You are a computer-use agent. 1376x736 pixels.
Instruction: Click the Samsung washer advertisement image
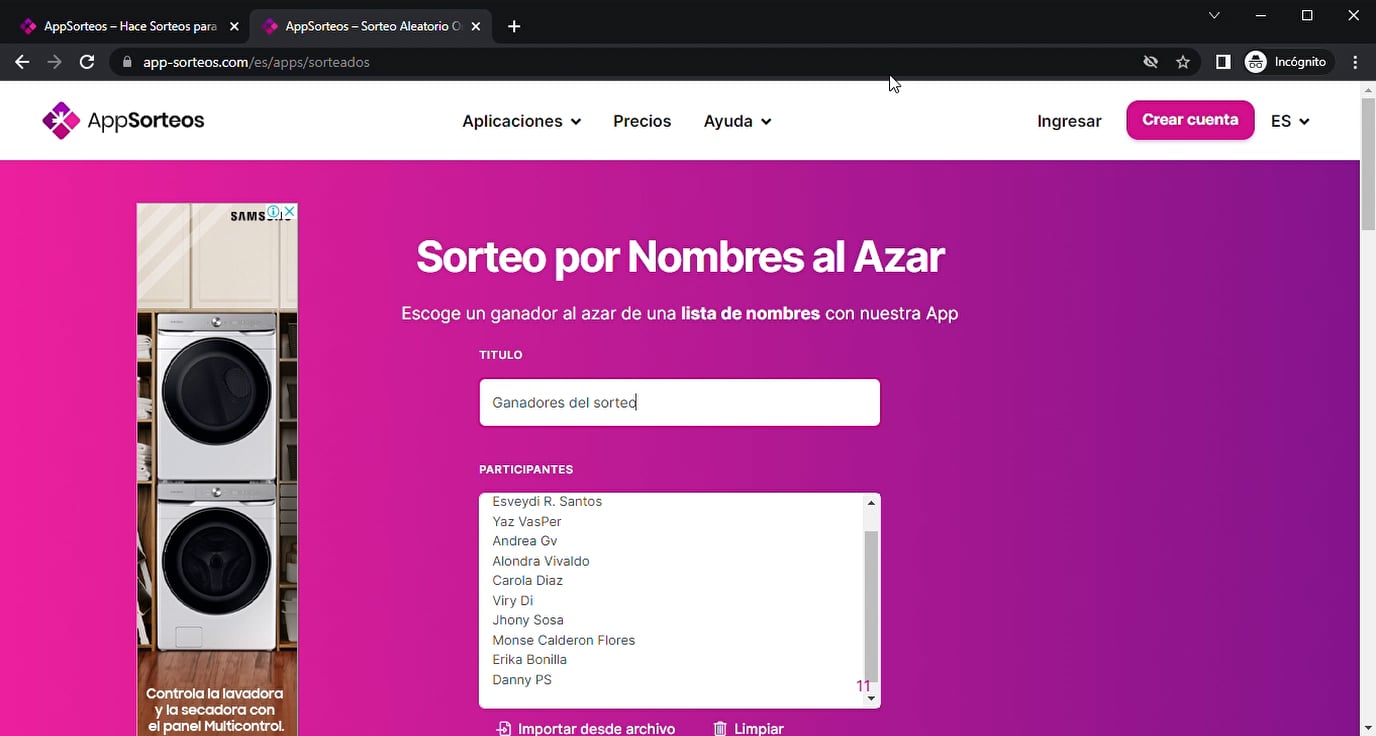coord(217,470)
